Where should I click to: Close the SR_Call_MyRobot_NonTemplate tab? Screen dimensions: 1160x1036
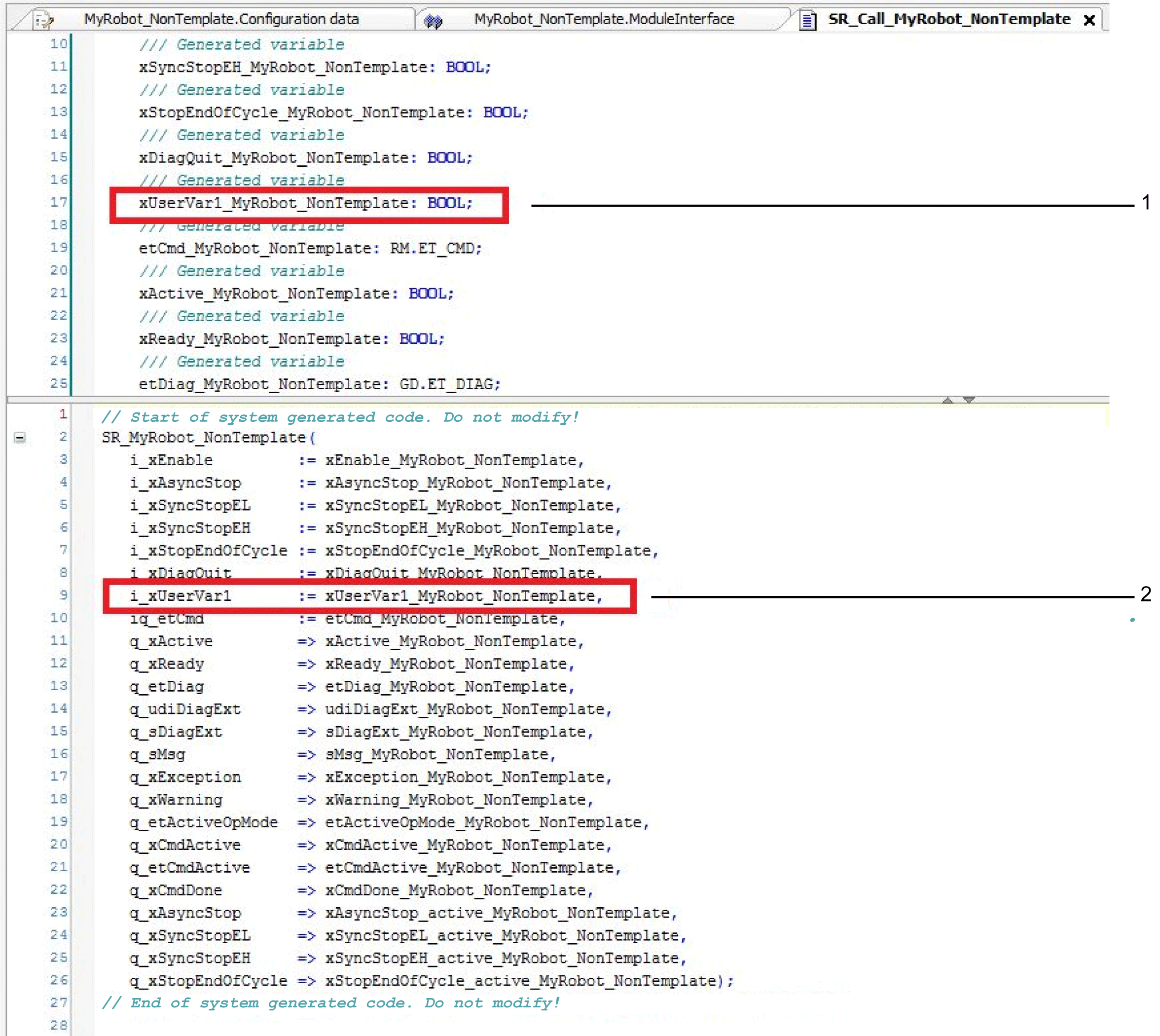pyautogui.click(x=1089, y=21)
